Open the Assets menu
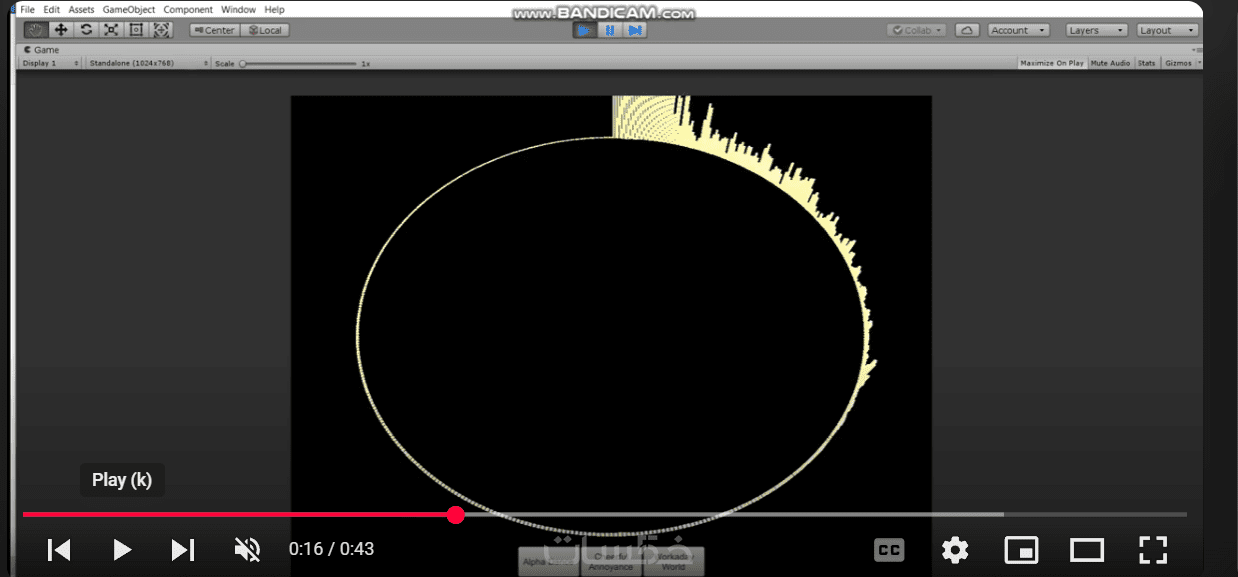1238x577 pixels. (x=81, y=9)
